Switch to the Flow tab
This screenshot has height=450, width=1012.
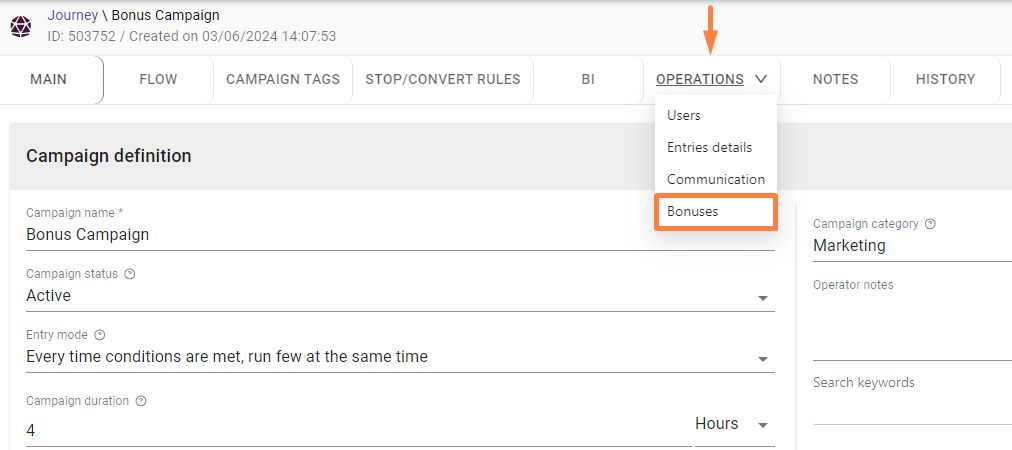point(158,79)
